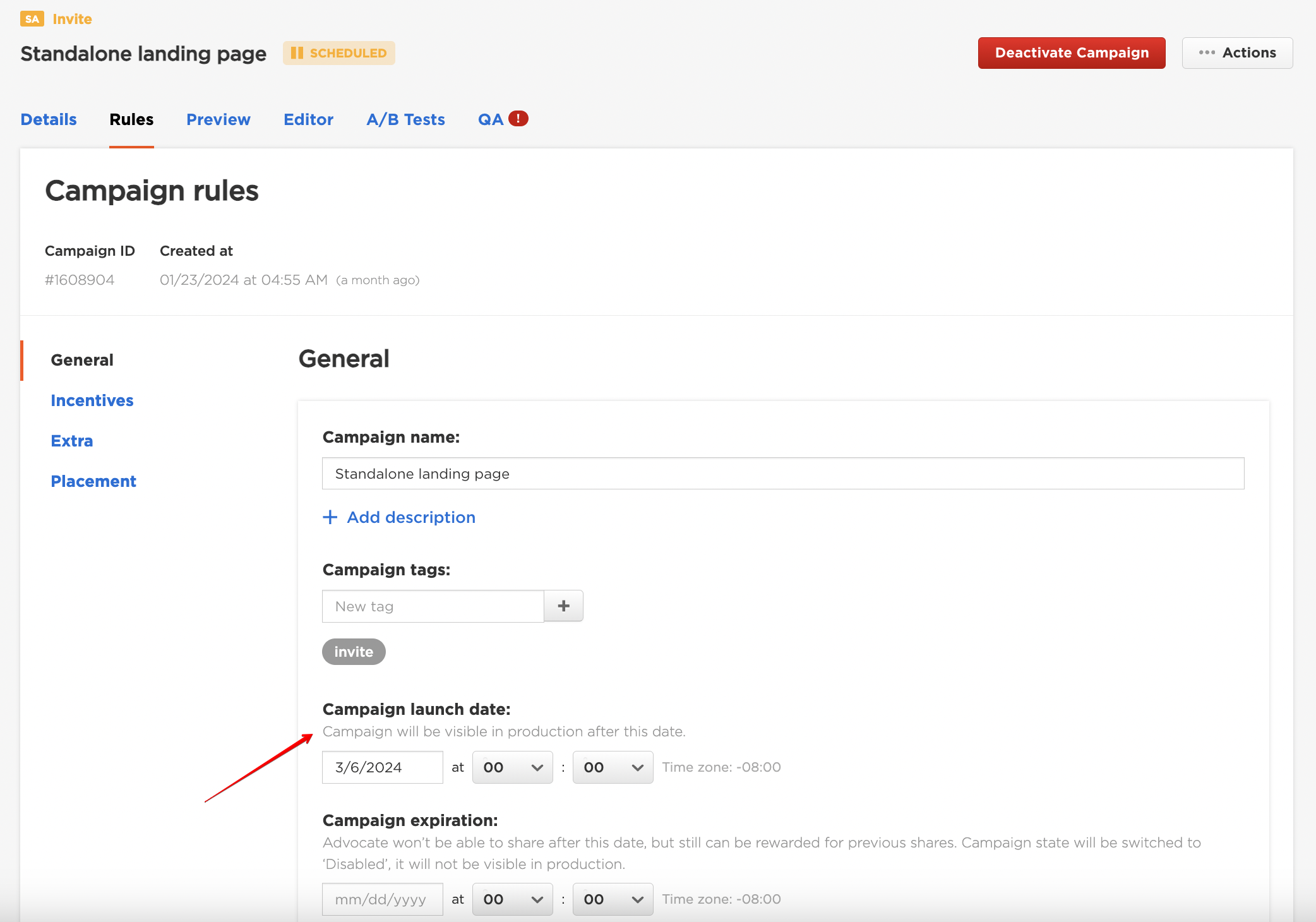Open the expiration hour dropdown

click(x=512, y=899)
